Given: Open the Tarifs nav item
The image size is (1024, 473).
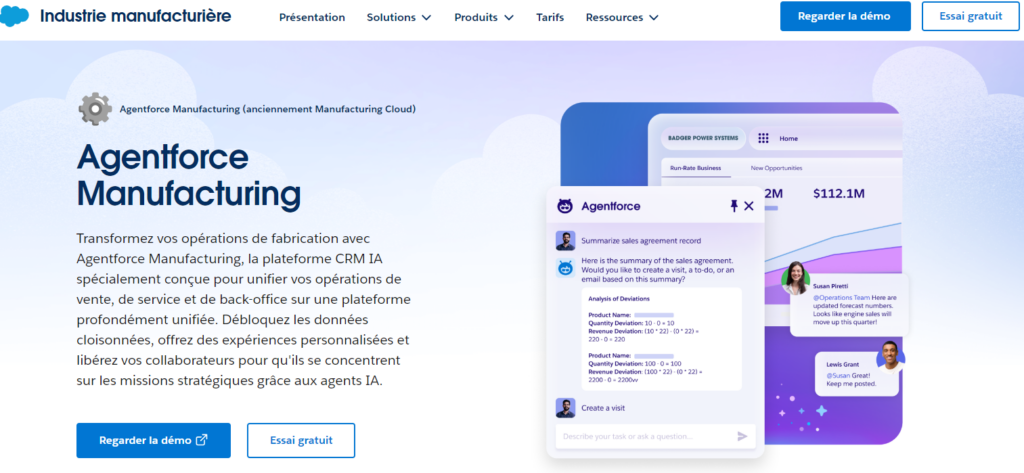Looking at the screenshot, I should (550, 18).
